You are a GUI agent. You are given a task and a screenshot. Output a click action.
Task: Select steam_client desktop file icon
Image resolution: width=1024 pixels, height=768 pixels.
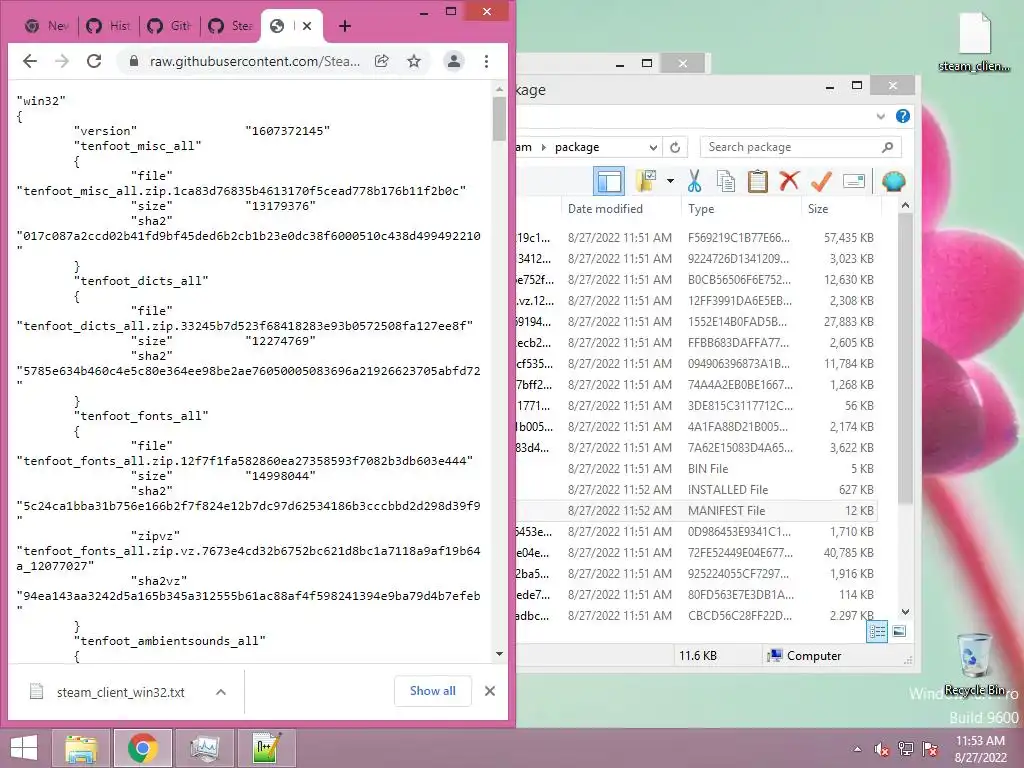tap(974, 42)
